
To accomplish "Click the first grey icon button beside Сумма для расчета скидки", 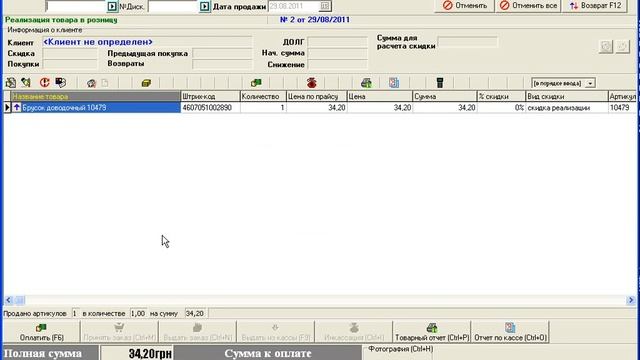I will click(x=606, y=47).
